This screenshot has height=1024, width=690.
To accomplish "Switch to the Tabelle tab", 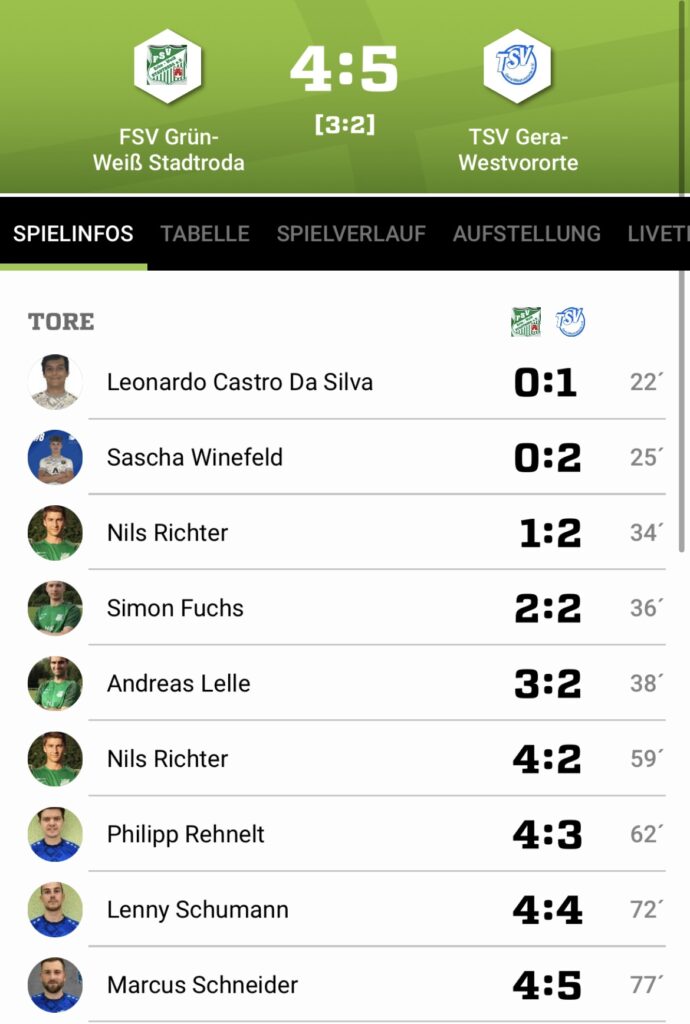I will click(x=205, y=234).
